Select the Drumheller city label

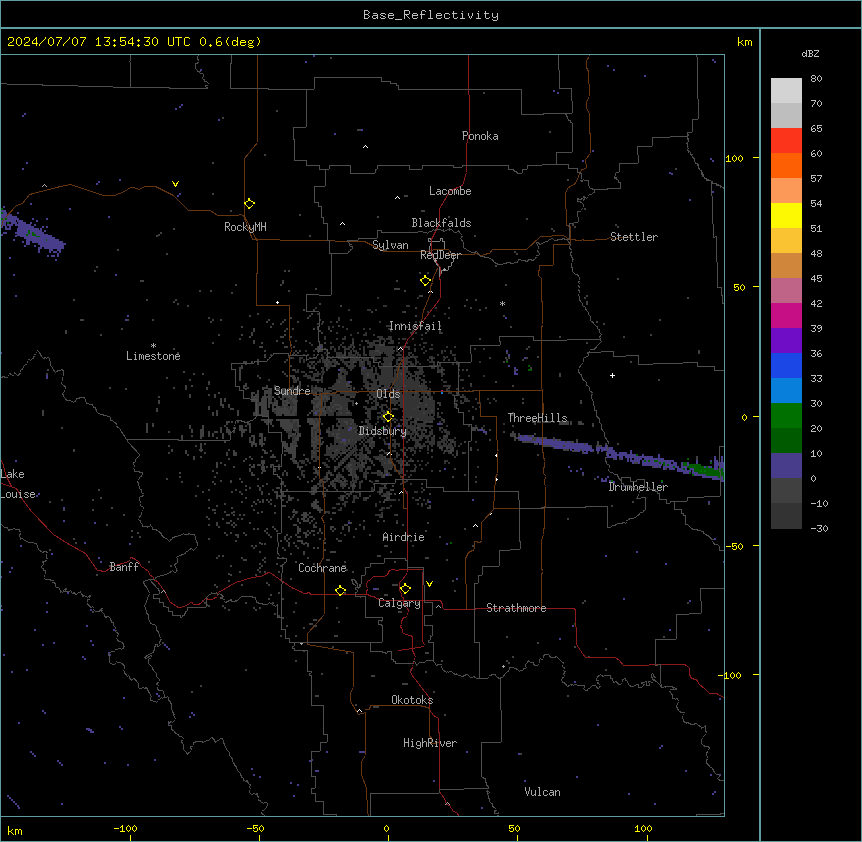tap(638, 487)
